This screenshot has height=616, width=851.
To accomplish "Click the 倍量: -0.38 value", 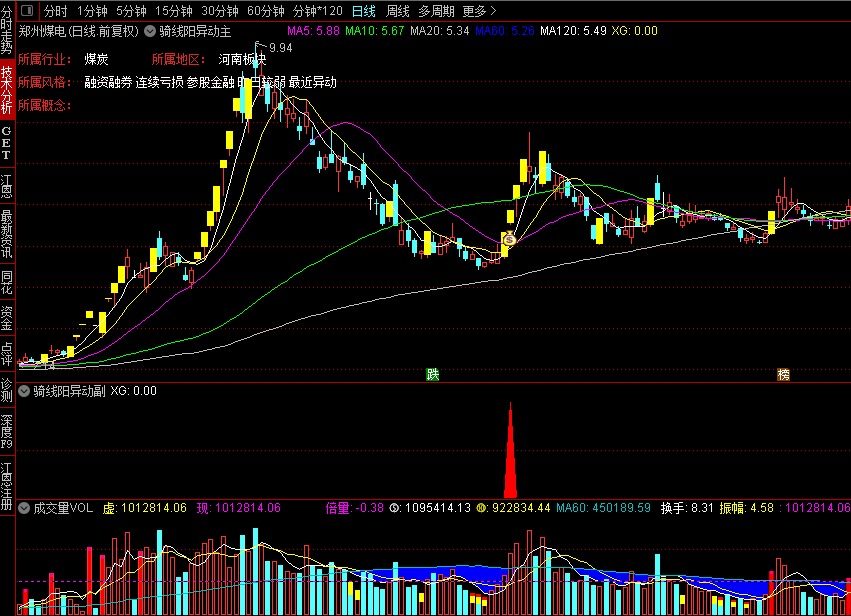I will point(354,508).
